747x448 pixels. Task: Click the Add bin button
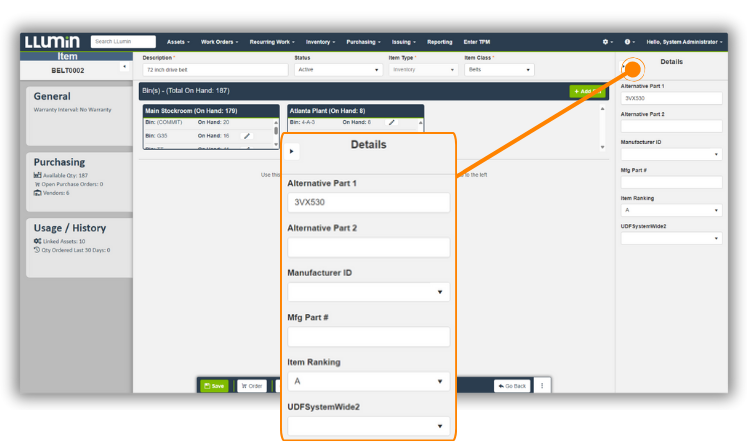(x=586, y=91)
